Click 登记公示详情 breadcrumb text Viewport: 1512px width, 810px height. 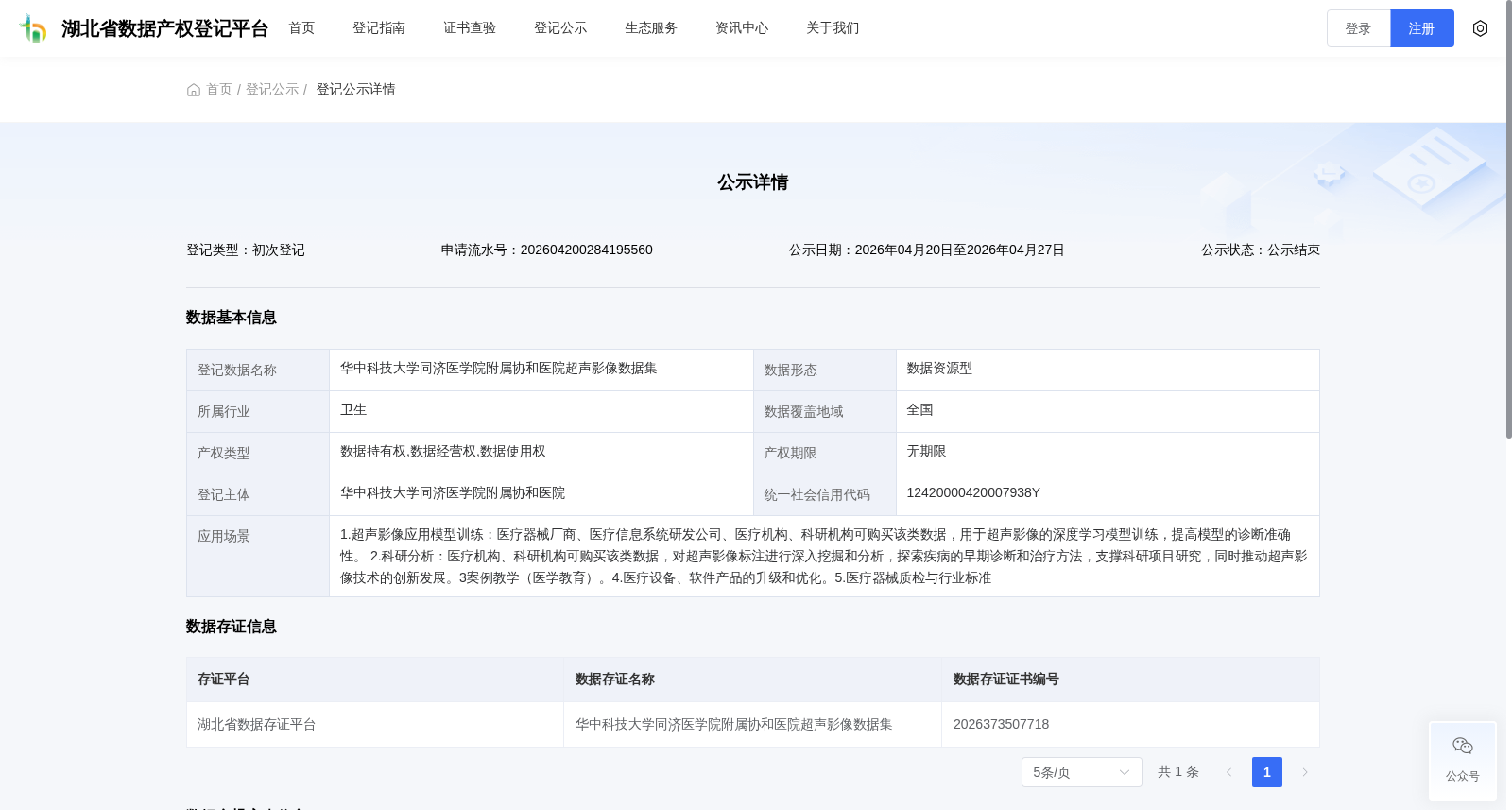355,90
